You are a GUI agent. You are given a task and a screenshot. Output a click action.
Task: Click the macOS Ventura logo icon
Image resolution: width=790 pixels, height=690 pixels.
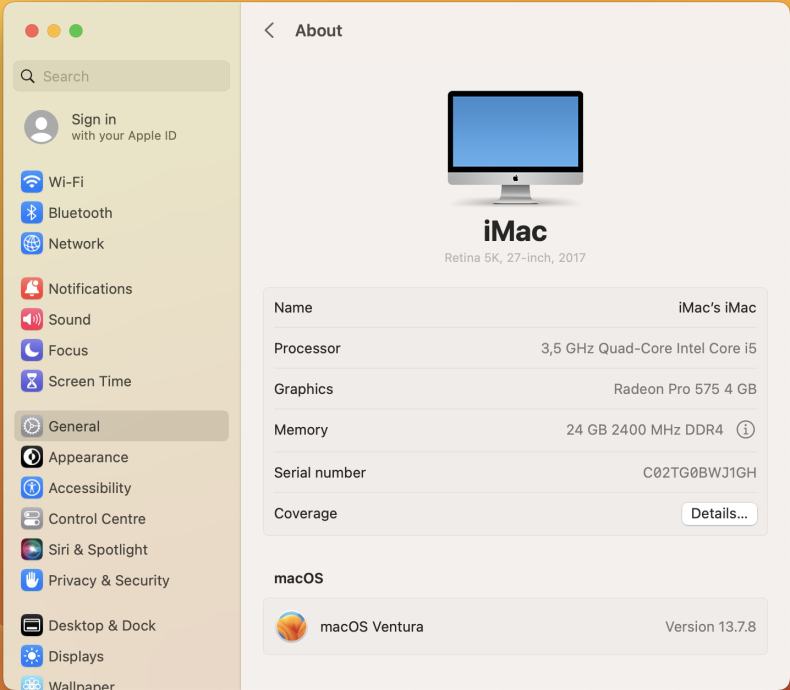click(291, 627)
